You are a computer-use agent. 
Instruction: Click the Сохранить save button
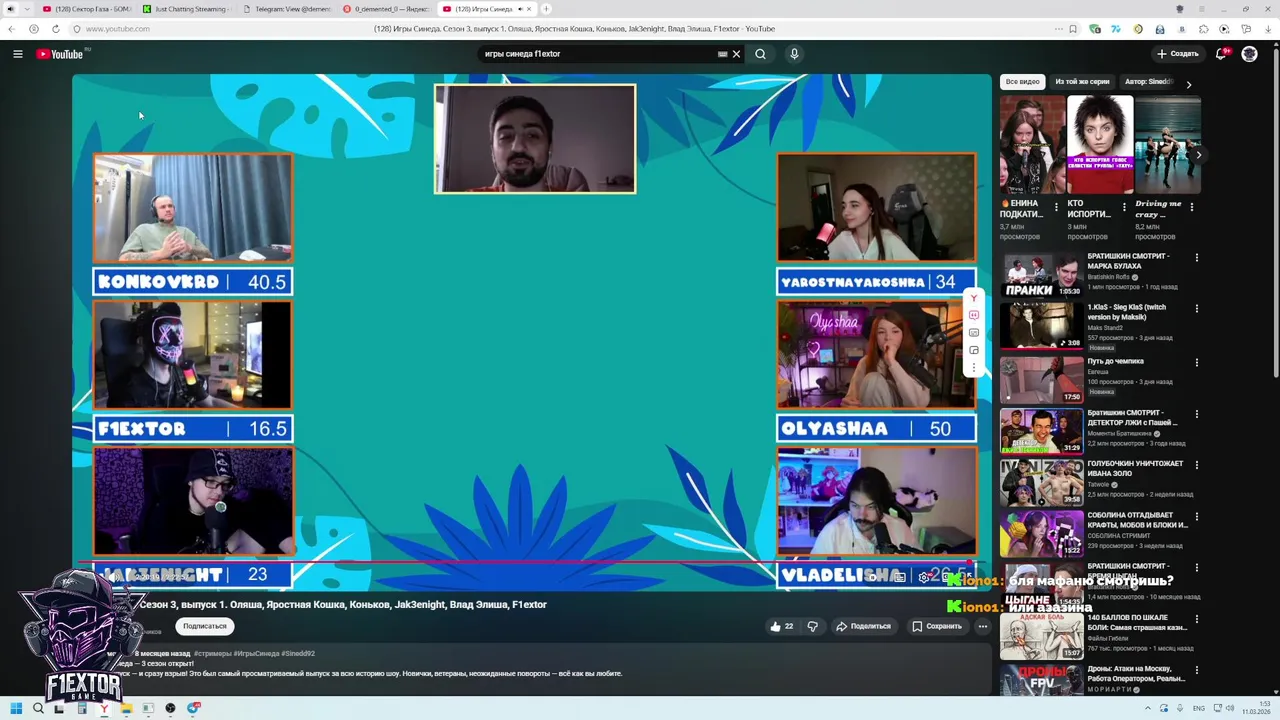pyautogui.click(x=937, y=626)
